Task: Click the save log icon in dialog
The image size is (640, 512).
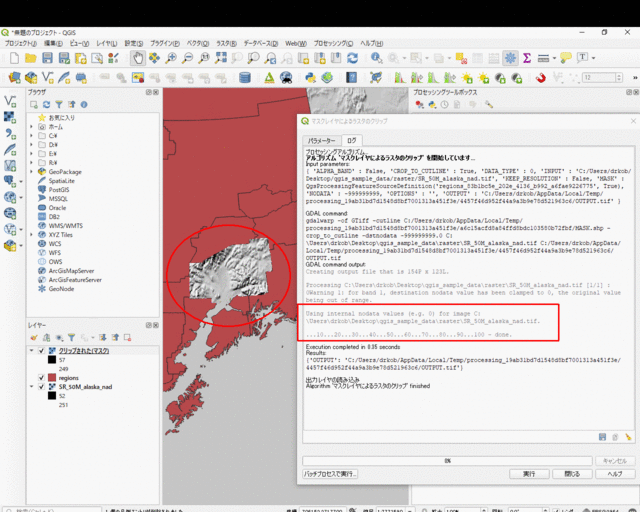Action: (602, 437)
